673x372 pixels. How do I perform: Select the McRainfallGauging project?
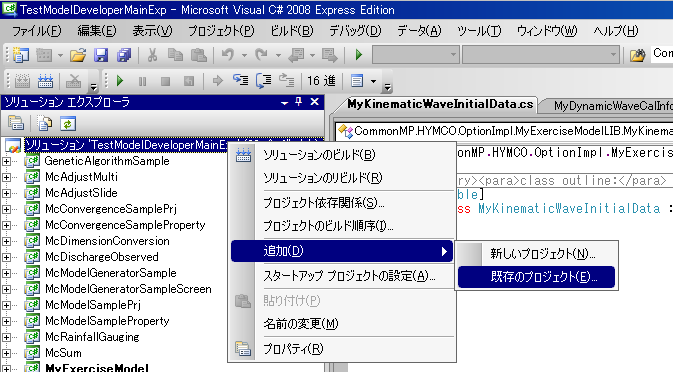(92, 337)
